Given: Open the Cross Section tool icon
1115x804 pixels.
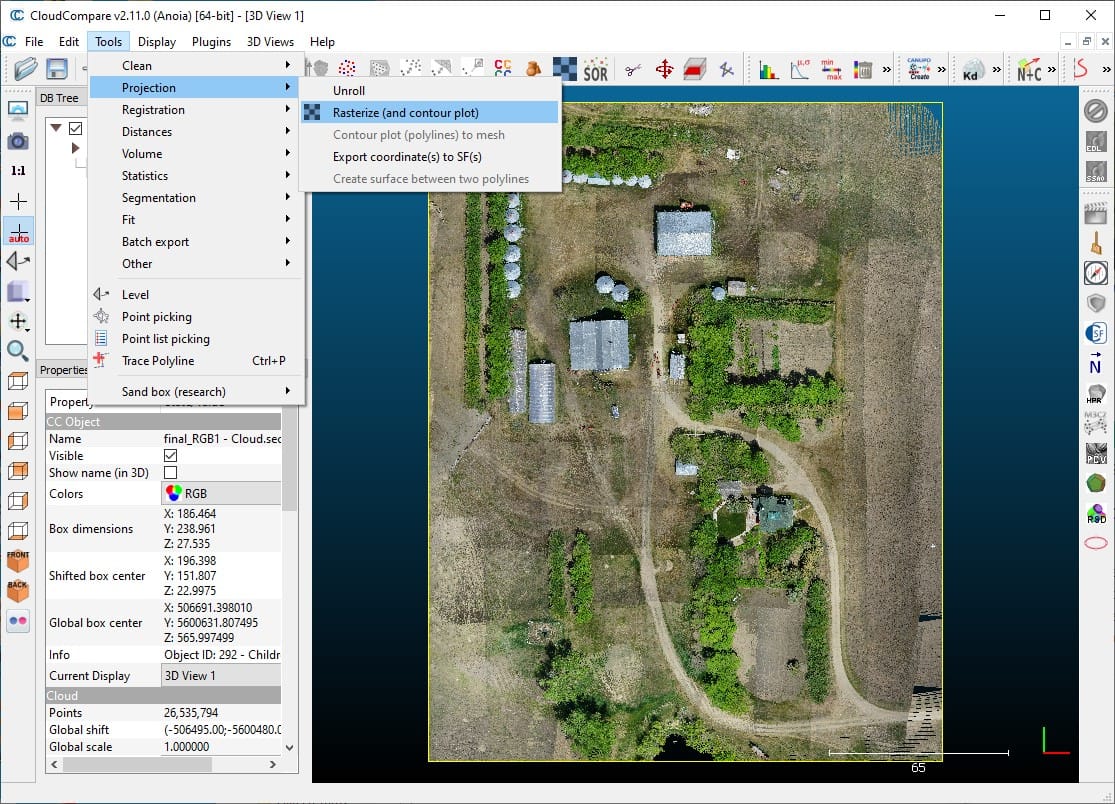Looking at the screenshot, I should click(x=695, y=69).
